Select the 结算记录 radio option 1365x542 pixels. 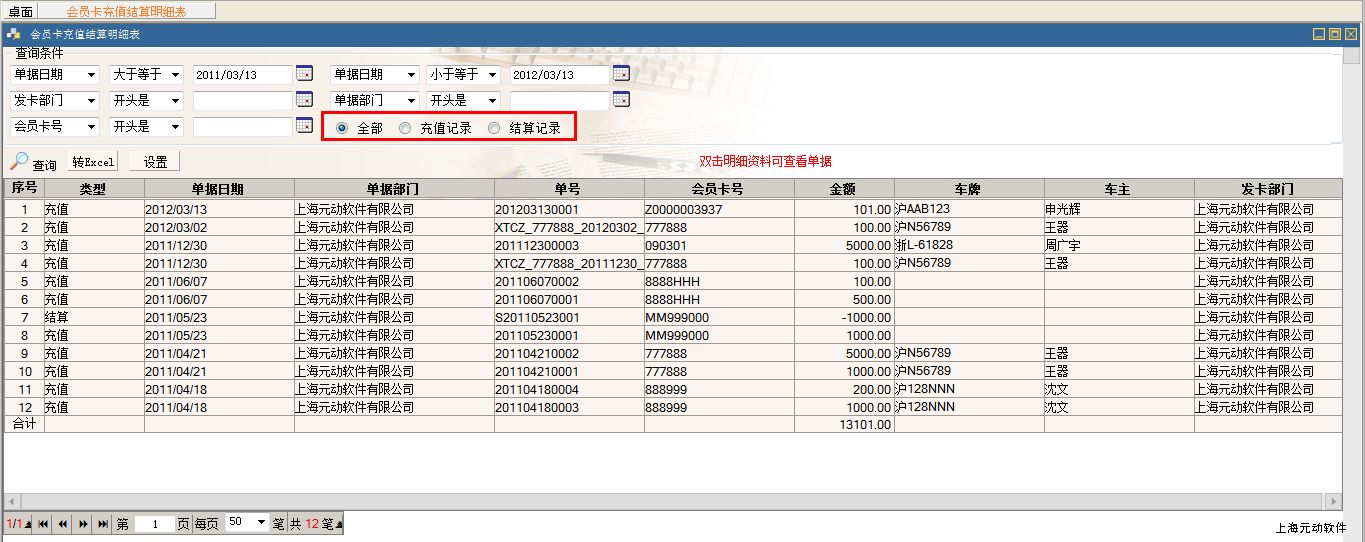coord(494,128)
